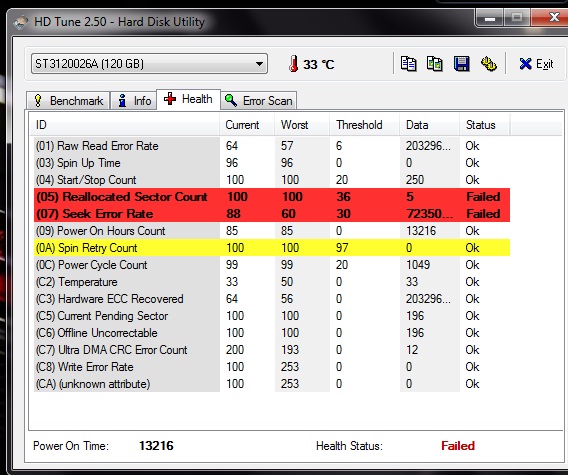This screenshot has height=475, width=568.
Task: Click the copy info to clipboard icon
Action: tap(408, 64)
